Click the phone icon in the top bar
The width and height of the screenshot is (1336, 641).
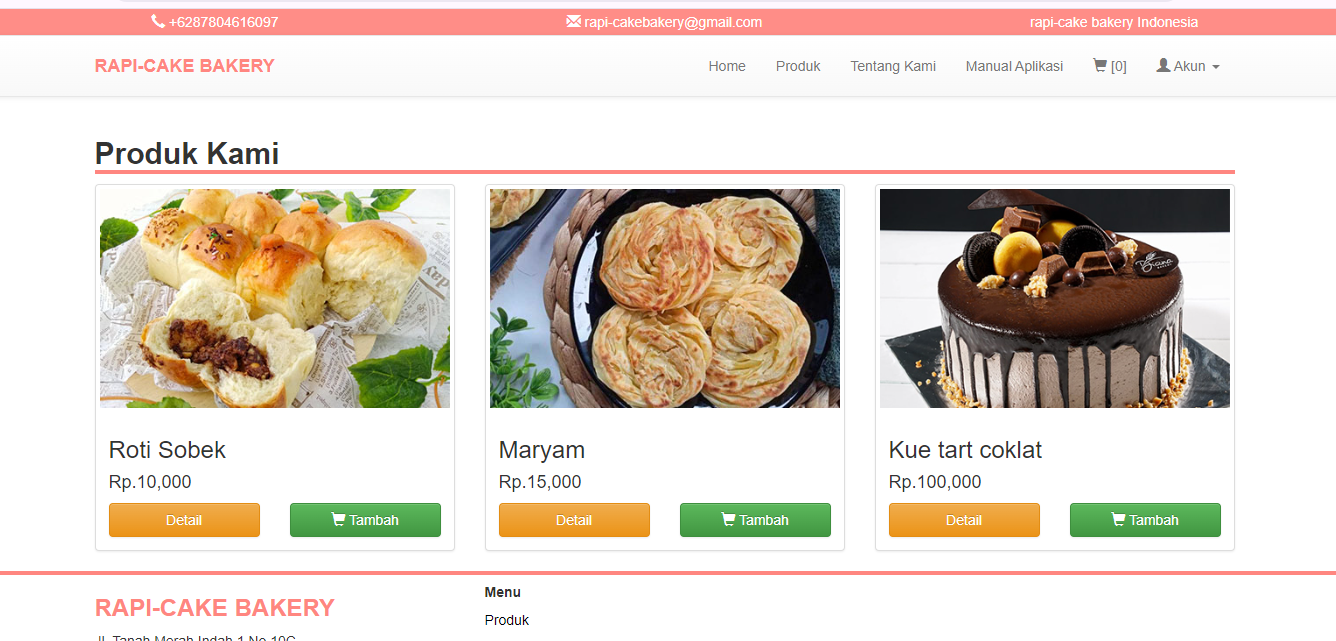pos(158,22)
